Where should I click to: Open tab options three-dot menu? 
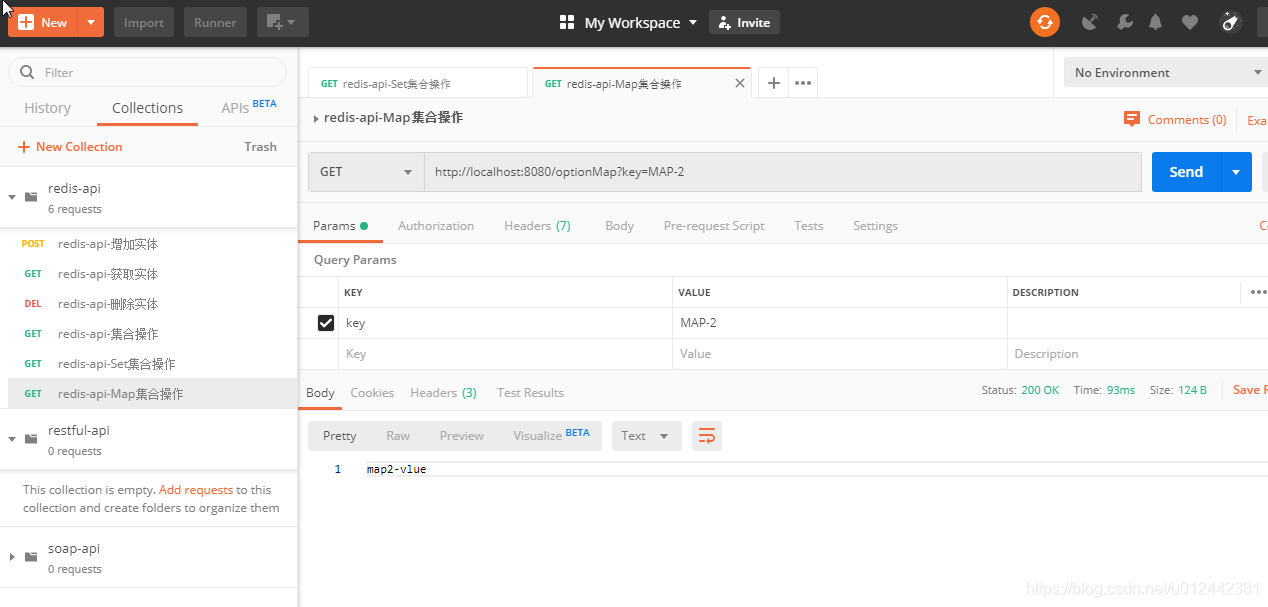803,83
